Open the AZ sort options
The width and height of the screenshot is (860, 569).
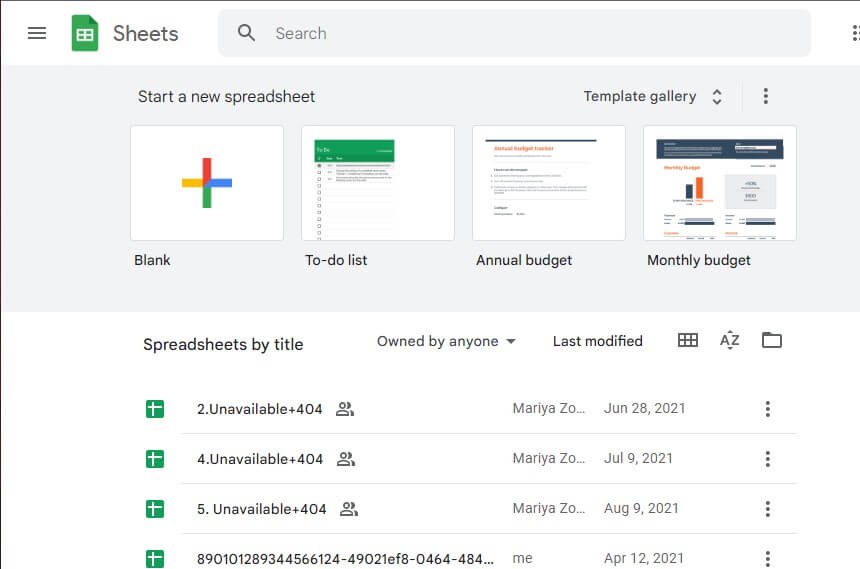(729, 341)
